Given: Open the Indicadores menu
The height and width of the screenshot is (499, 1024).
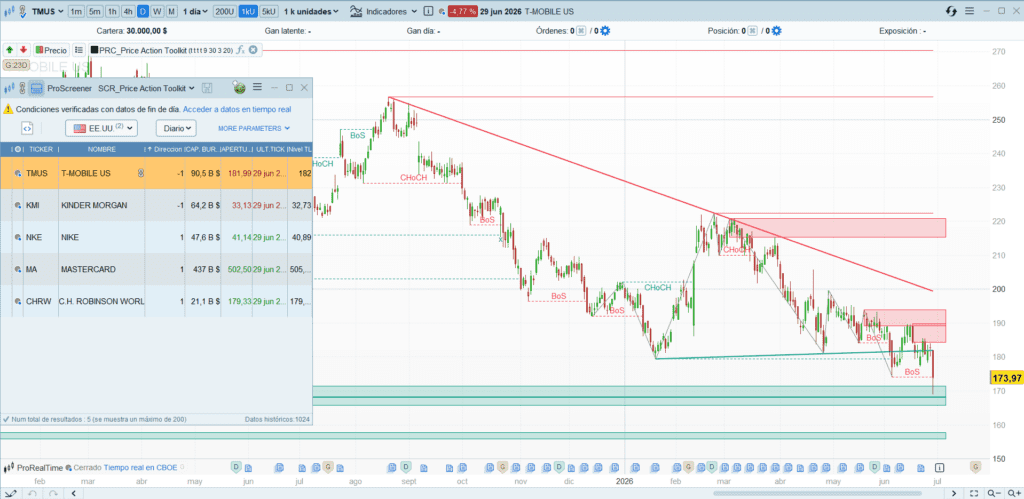Looking at the screenshot, I should pyautogui.click(x=383, y=11).
